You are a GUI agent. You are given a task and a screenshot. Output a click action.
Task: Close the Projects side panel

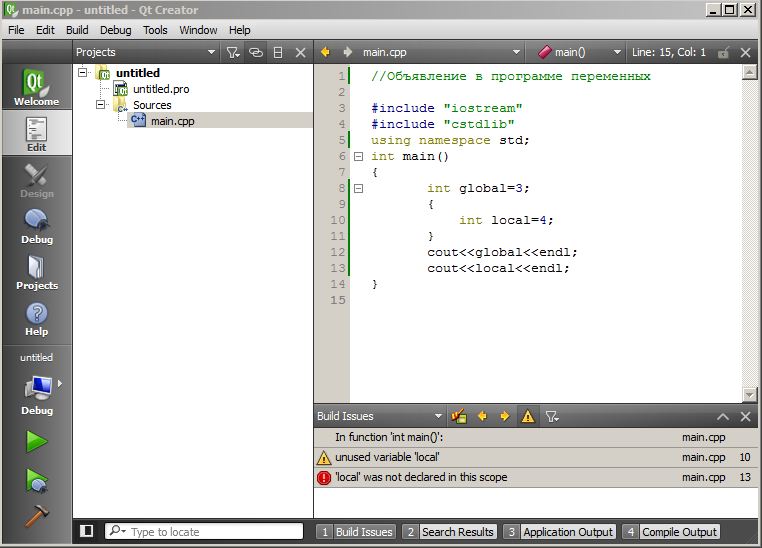click(300, 52)
